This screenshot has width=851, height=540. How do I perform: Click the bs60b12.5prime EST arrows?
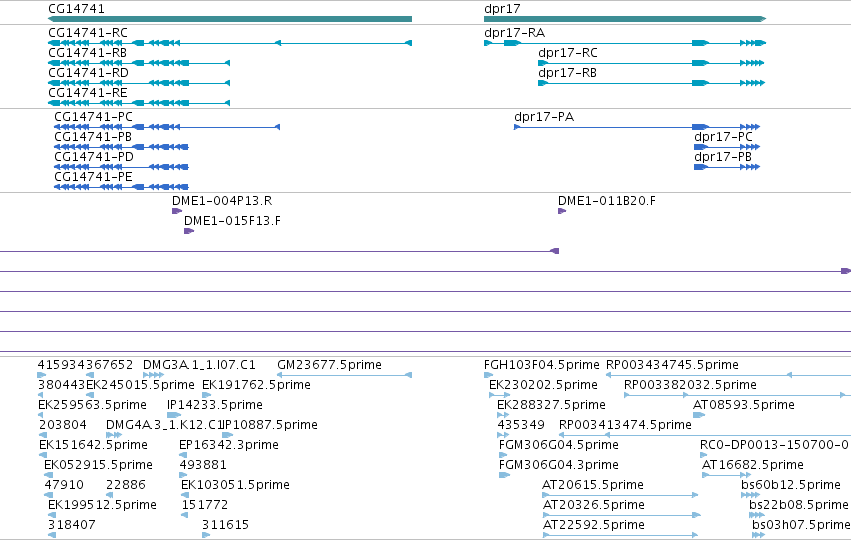pos(751,495)
